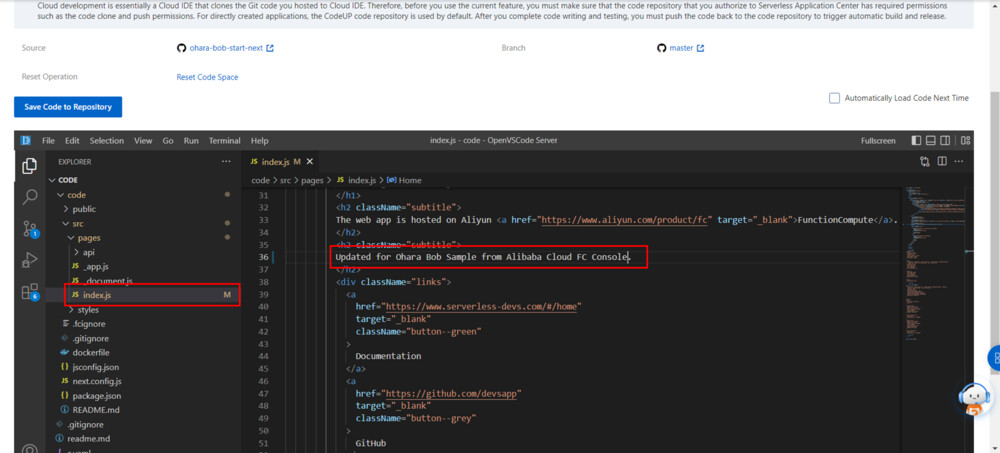
Task: Click the Reset Code Space link
Action: (207, 77)
